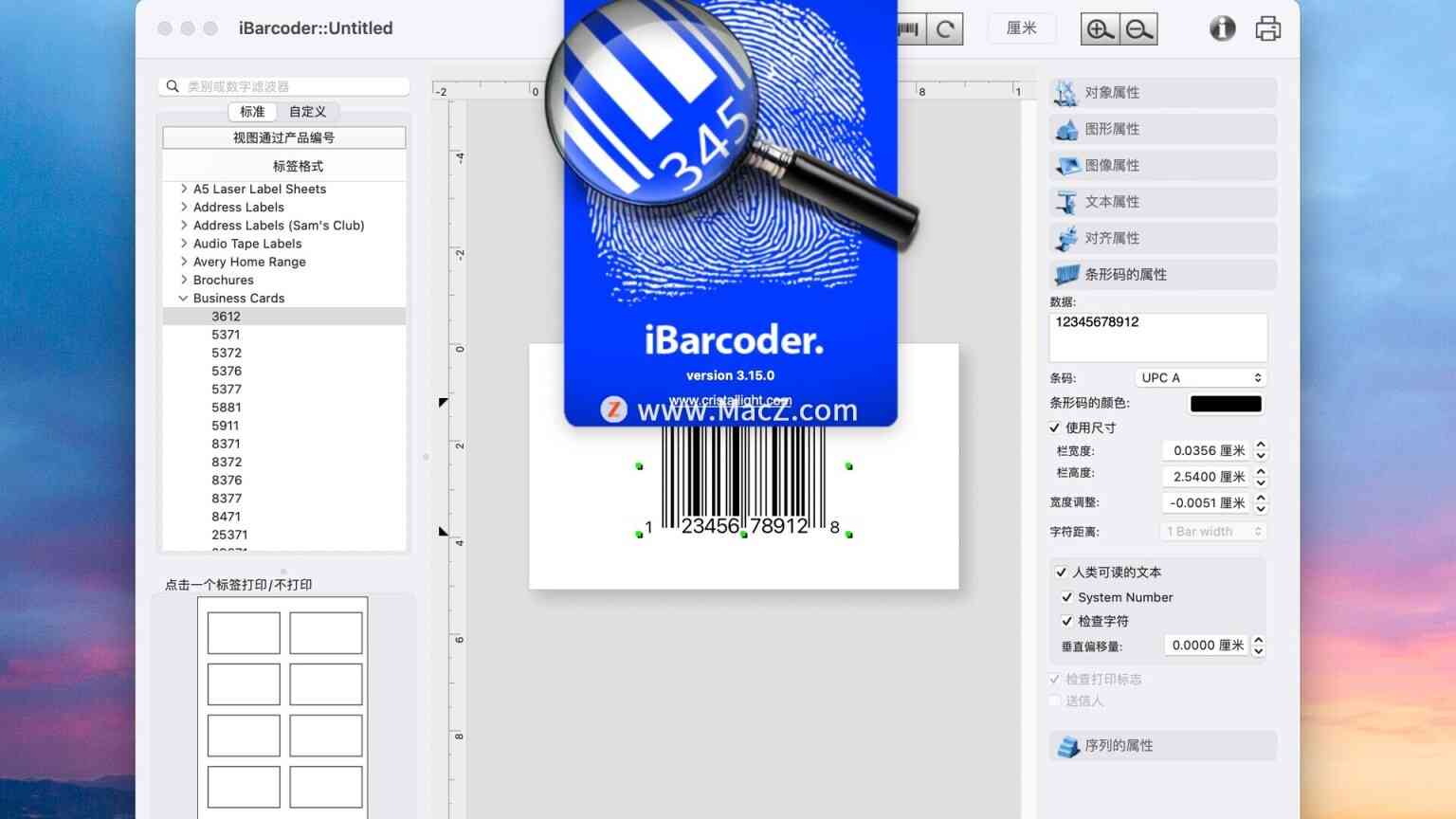Expand the Avery Home Range category
The image size is (1456, 819).
pyautogui.click(x=184, y=262)
